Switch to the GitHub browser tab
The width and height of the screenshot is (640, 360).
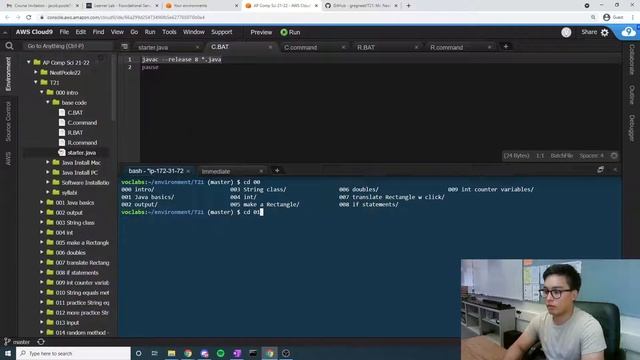(x=361, y=6)
